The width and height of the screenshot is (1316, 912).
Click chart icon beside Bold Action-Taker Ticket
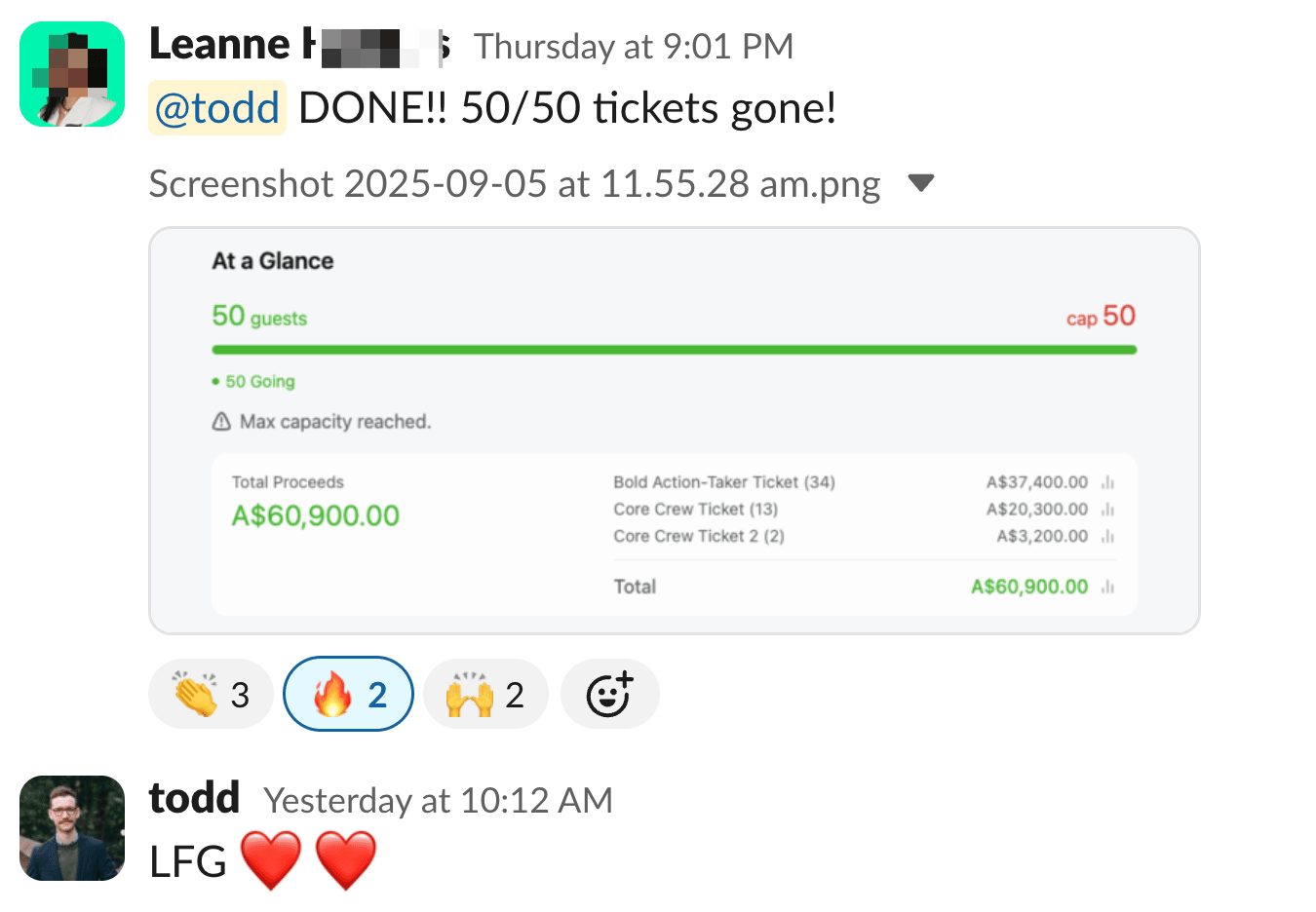[1107, 482]
